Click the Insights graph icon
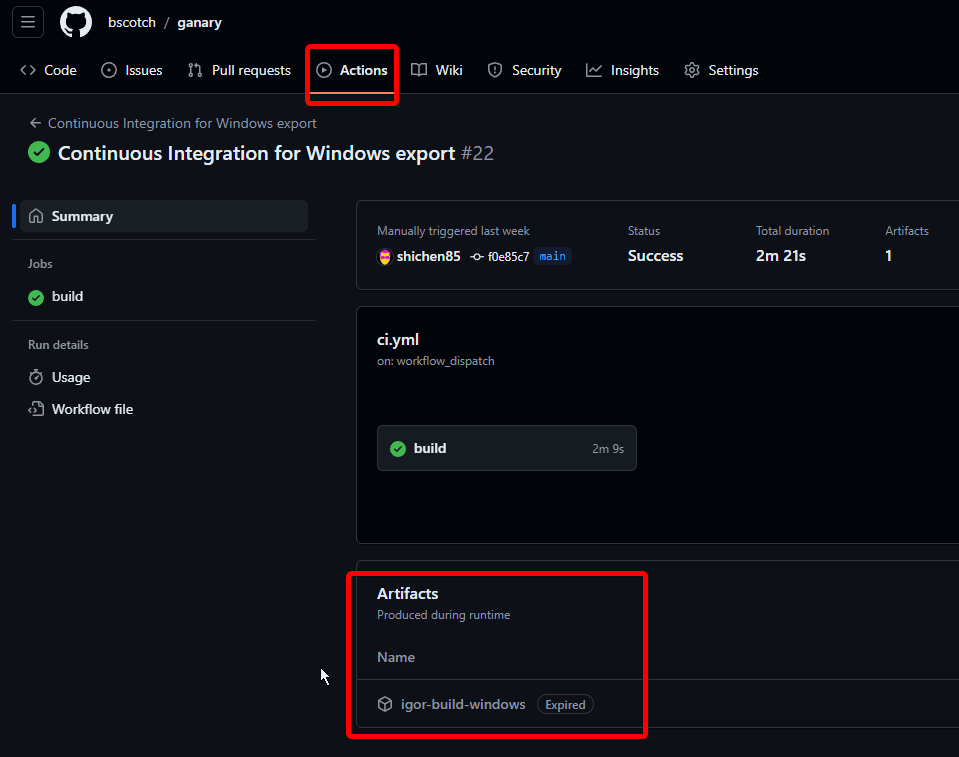Screen dimensions: 959x757 coord(594,70)
